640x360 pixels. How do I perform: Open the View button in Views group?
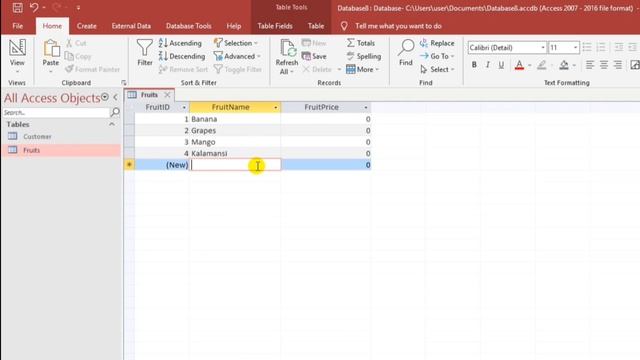(x=17, y=56)
